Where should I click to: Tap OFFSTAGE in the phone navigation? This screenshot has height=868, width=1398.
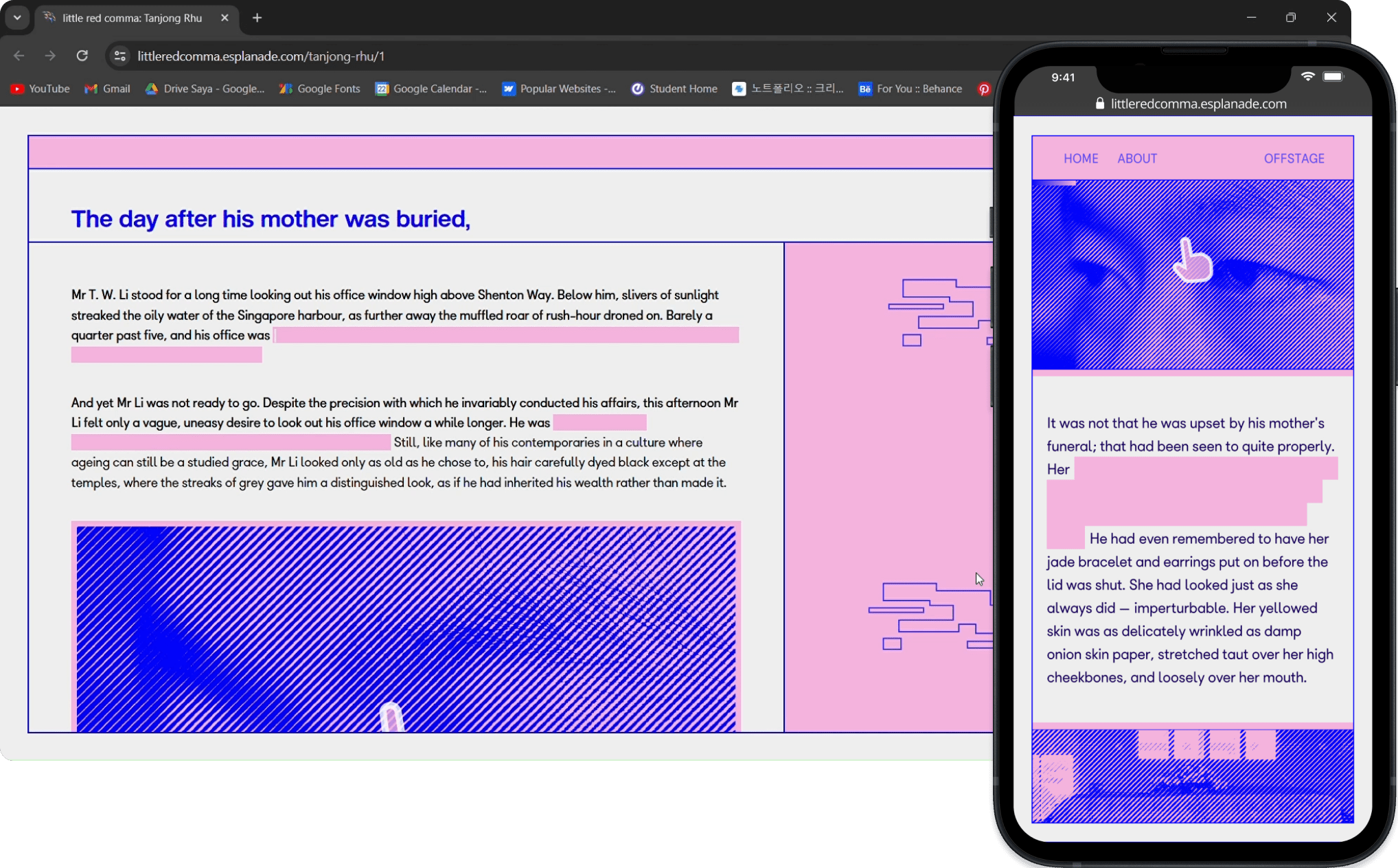[1294, 159]
